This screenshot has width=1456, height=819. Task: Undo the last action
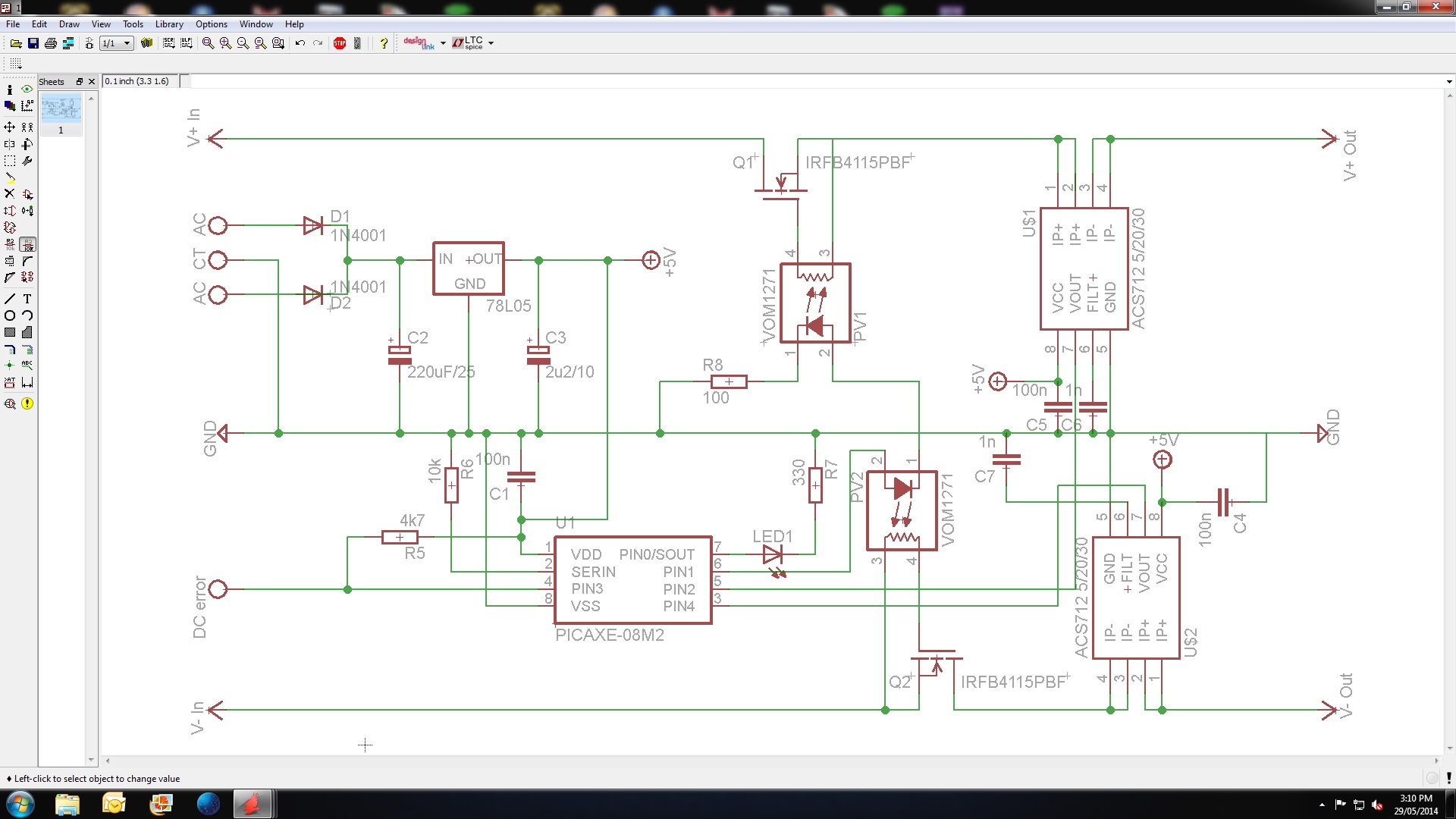[300, 43]
